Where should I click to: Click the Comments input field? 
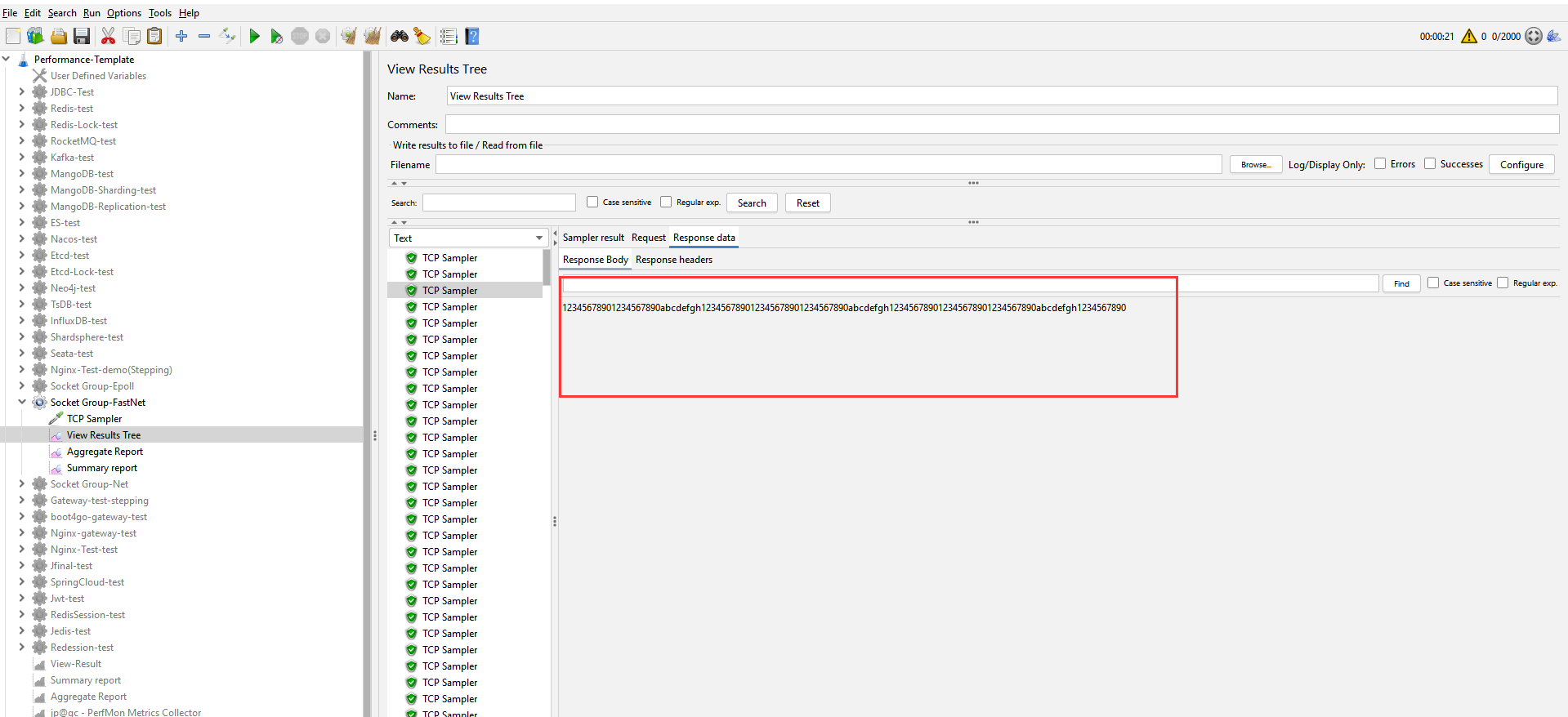[1002, 124]
